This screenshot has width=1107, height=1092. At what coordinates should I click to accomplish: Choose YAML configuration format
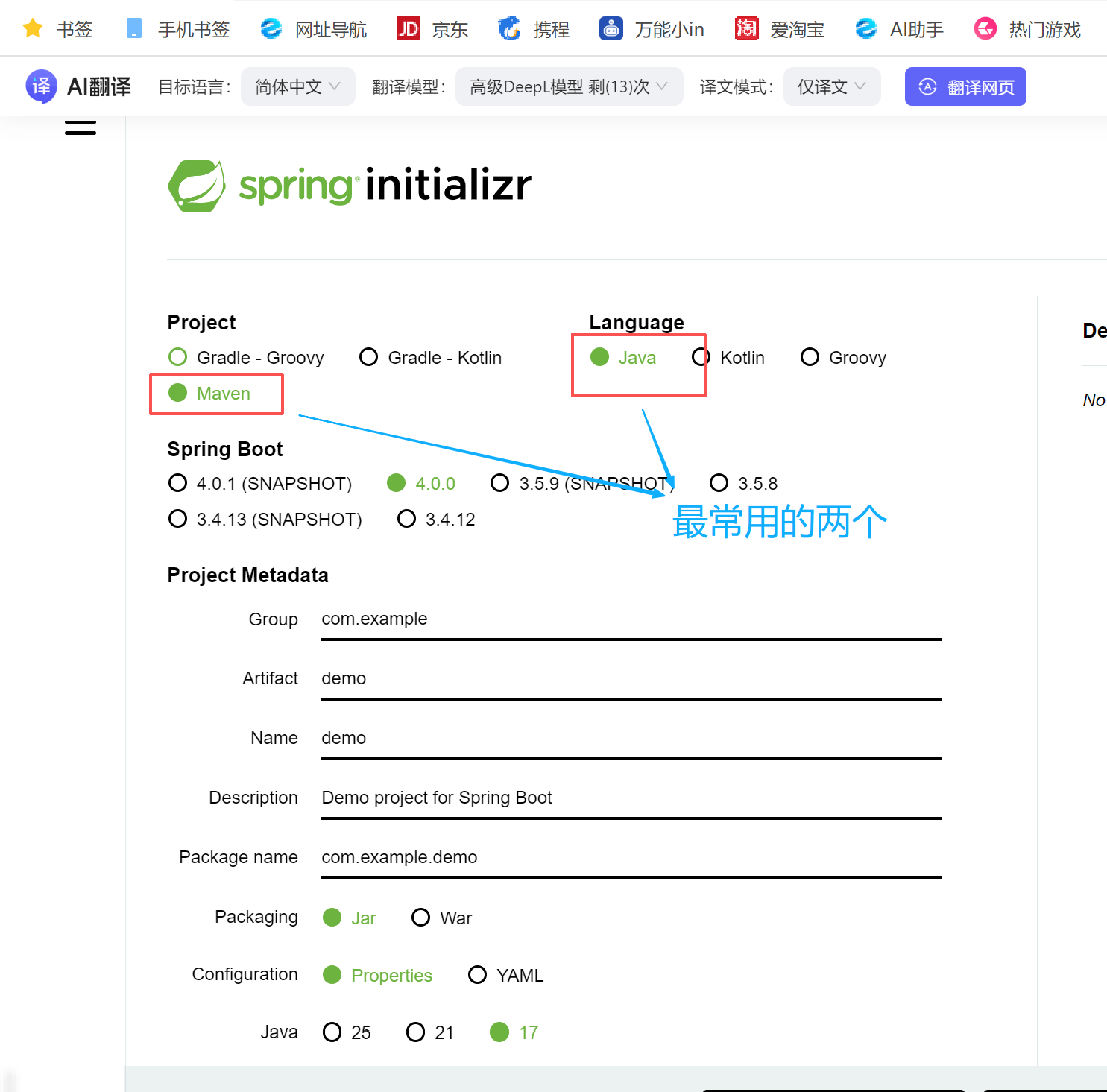tap(506, 975)
